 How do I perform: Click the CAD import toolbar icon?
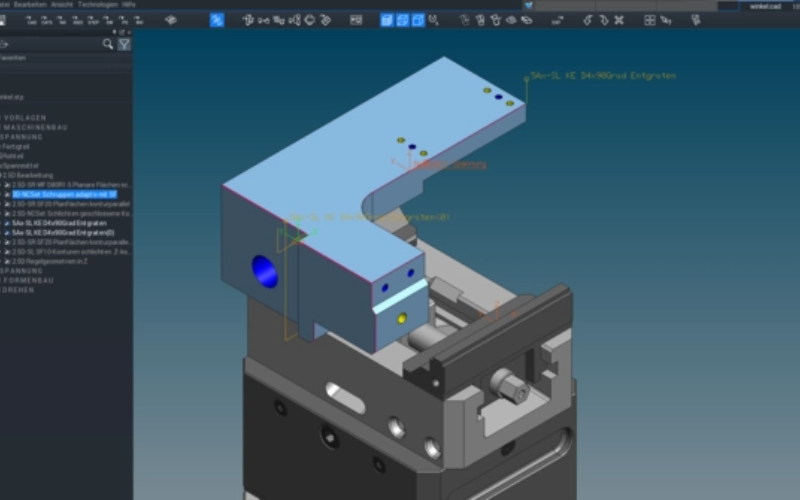click(31, 20)
